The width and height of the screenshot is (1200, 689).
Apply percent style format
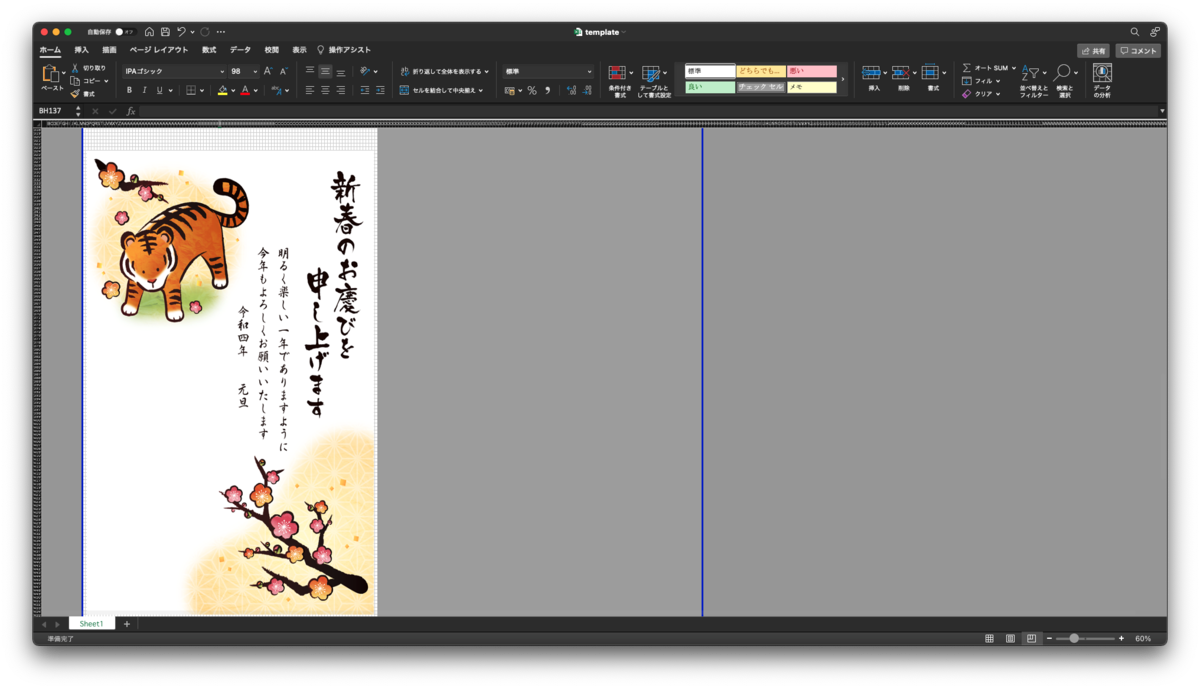(x=532, y=90)
